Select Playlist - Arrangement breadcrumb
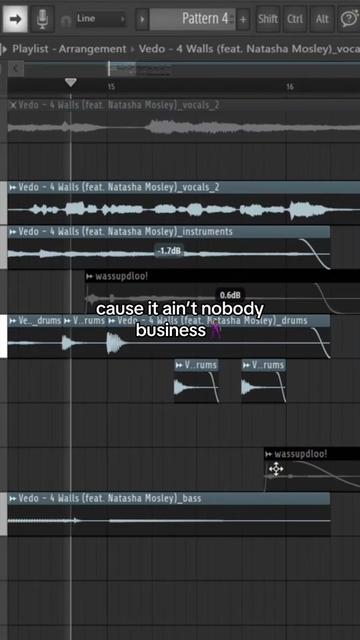Image resolution: width=360 pixels, height=640 pixels. 69,49
